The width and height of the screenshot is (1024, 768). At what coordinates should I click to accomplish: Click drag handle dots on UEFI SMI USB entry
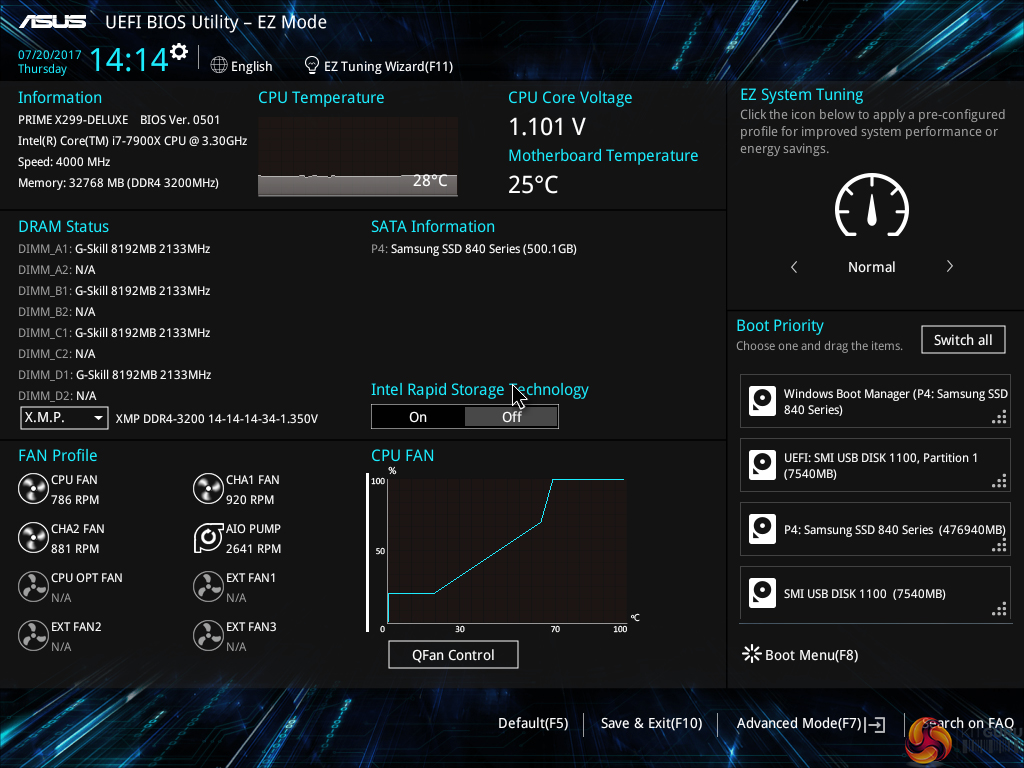click(999, 482)
